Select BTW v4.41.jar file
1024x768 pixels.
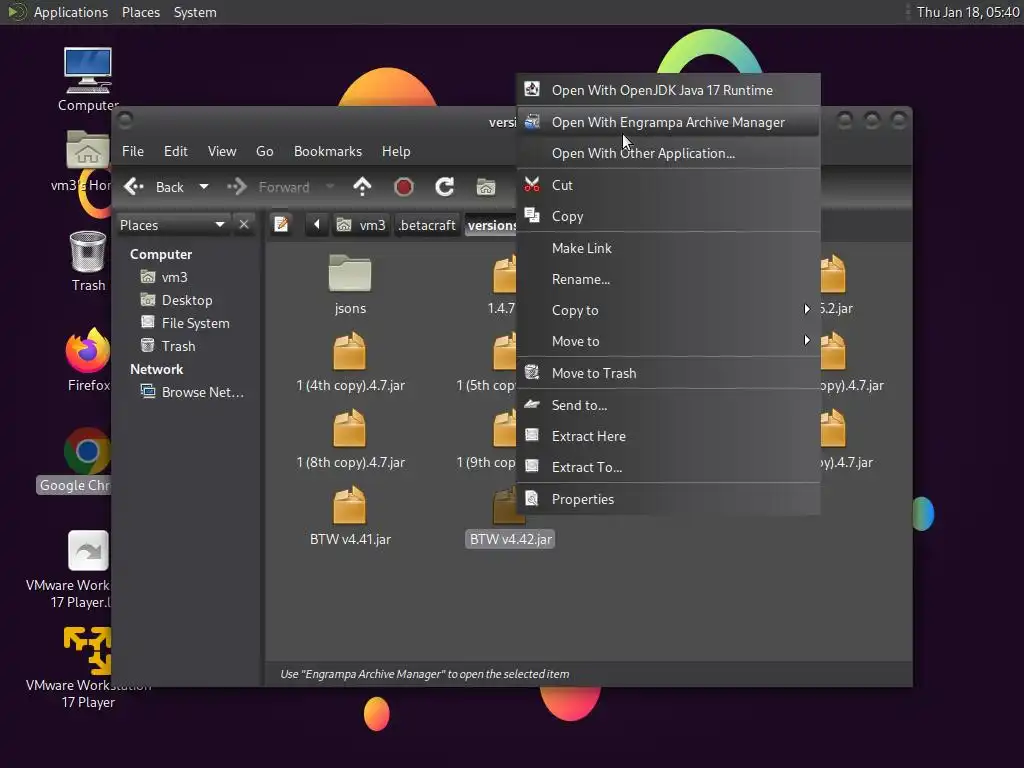click(x=350, y=516)
